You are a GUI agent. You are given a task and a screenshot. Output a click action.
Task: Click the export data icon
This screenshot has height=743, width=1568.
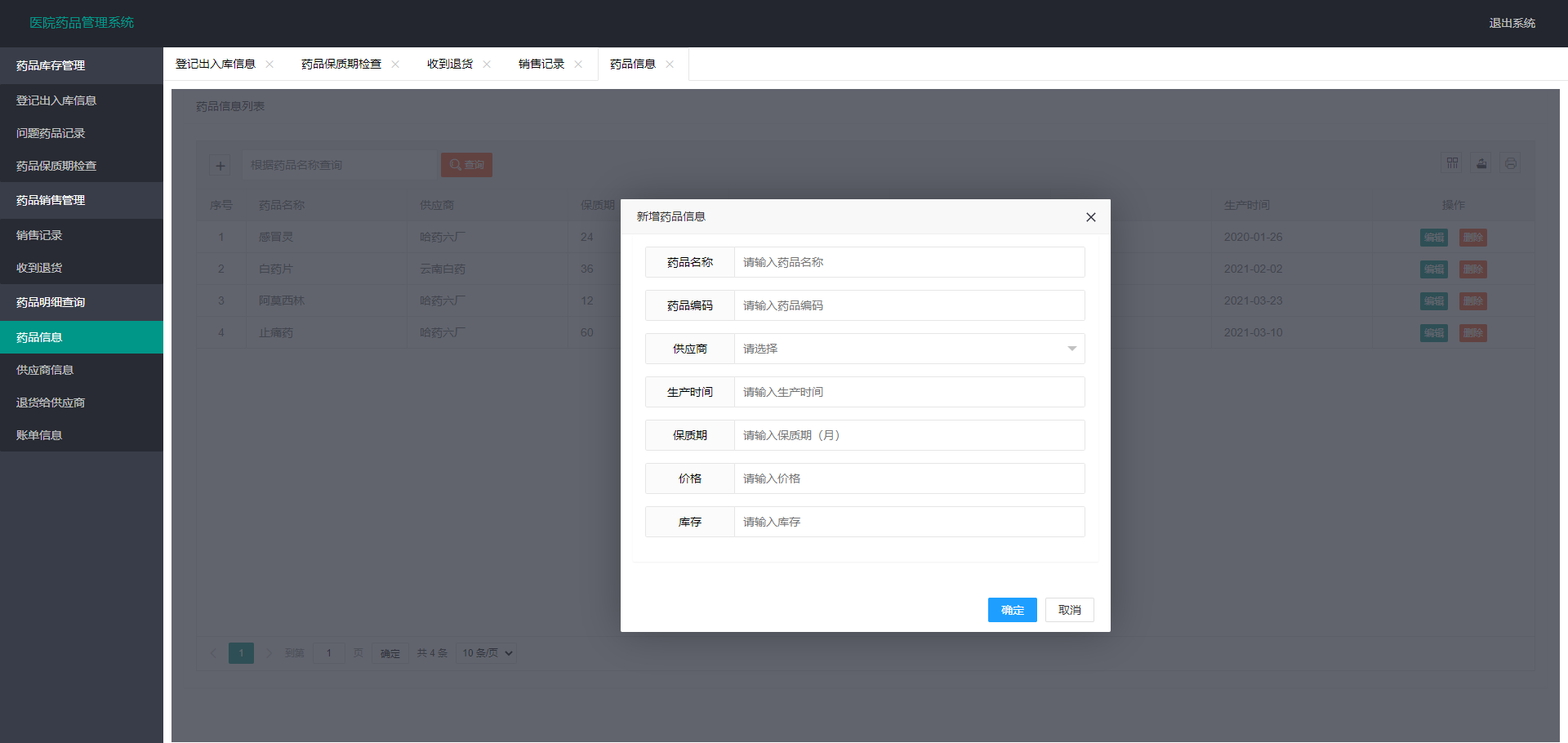coord(1481,163)
